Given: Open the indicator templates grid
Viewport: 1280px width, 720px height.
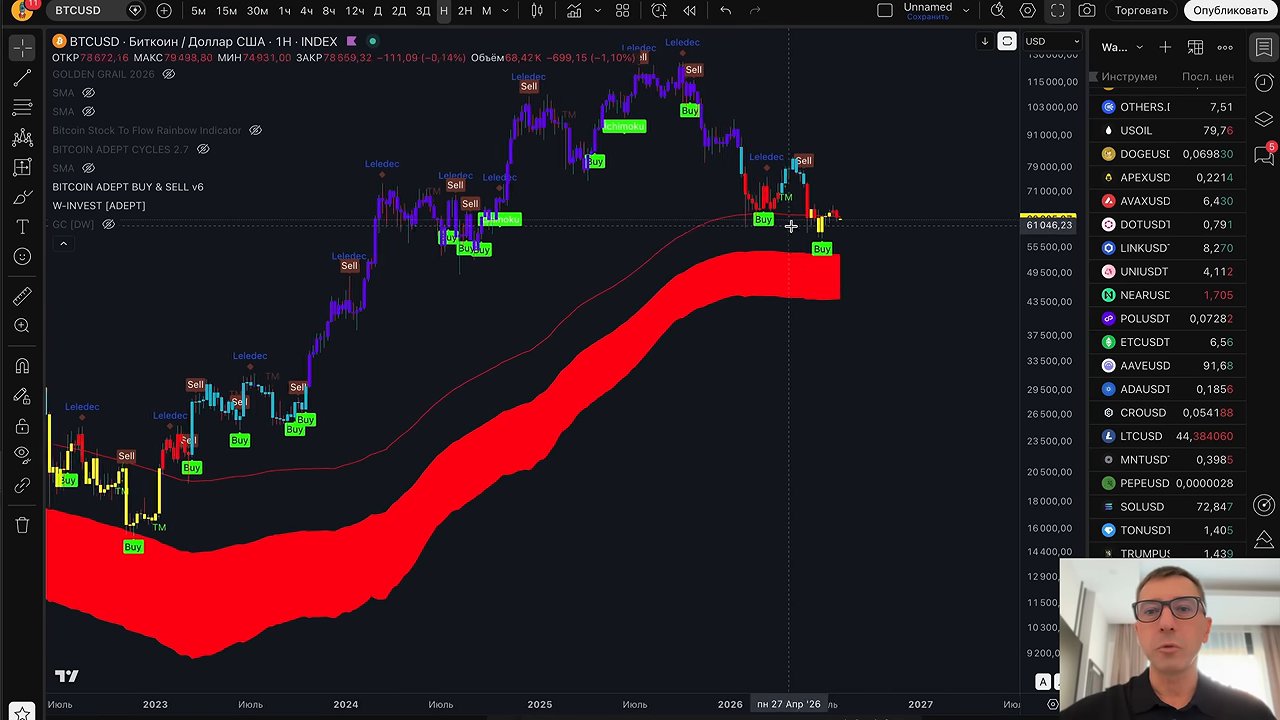Looking at the screenshot, I should click(x=622, y=11).
